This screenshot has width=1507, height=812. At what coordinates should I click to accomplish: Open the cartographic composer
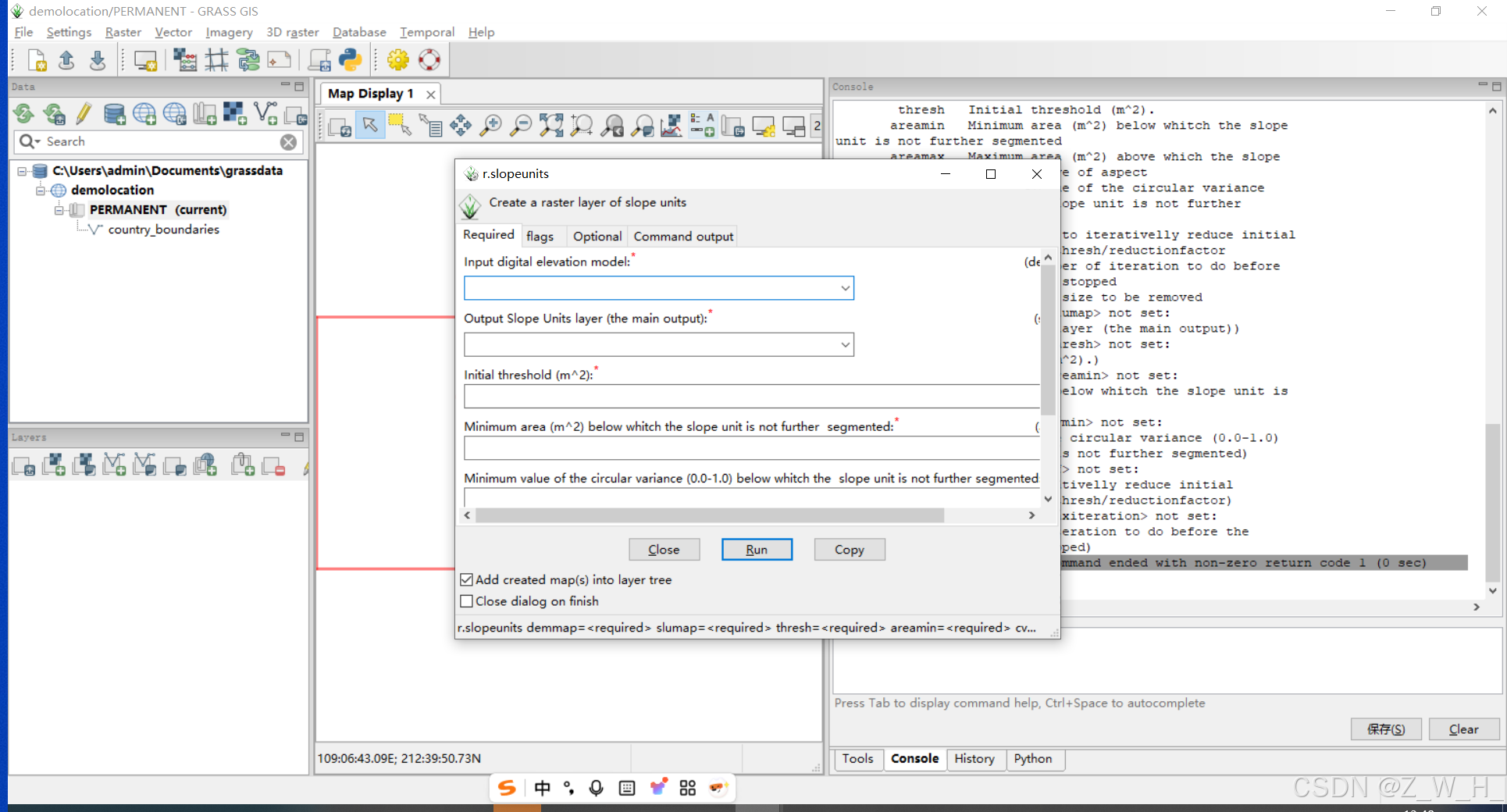(279, 60)
